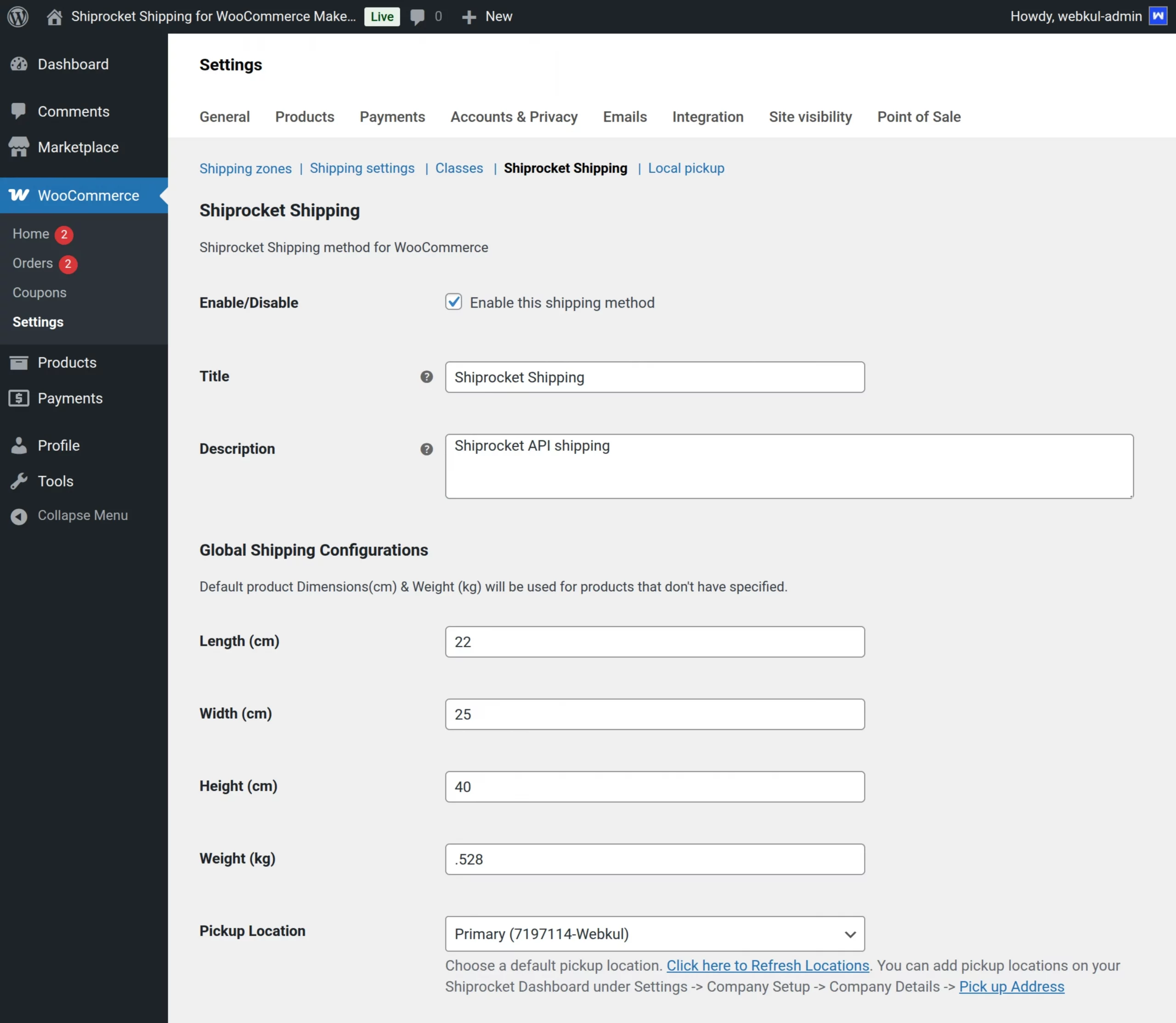1176x1023 pixels.
Task: Click the Products archive icon in sidebar
Action: tap(19, 363)
